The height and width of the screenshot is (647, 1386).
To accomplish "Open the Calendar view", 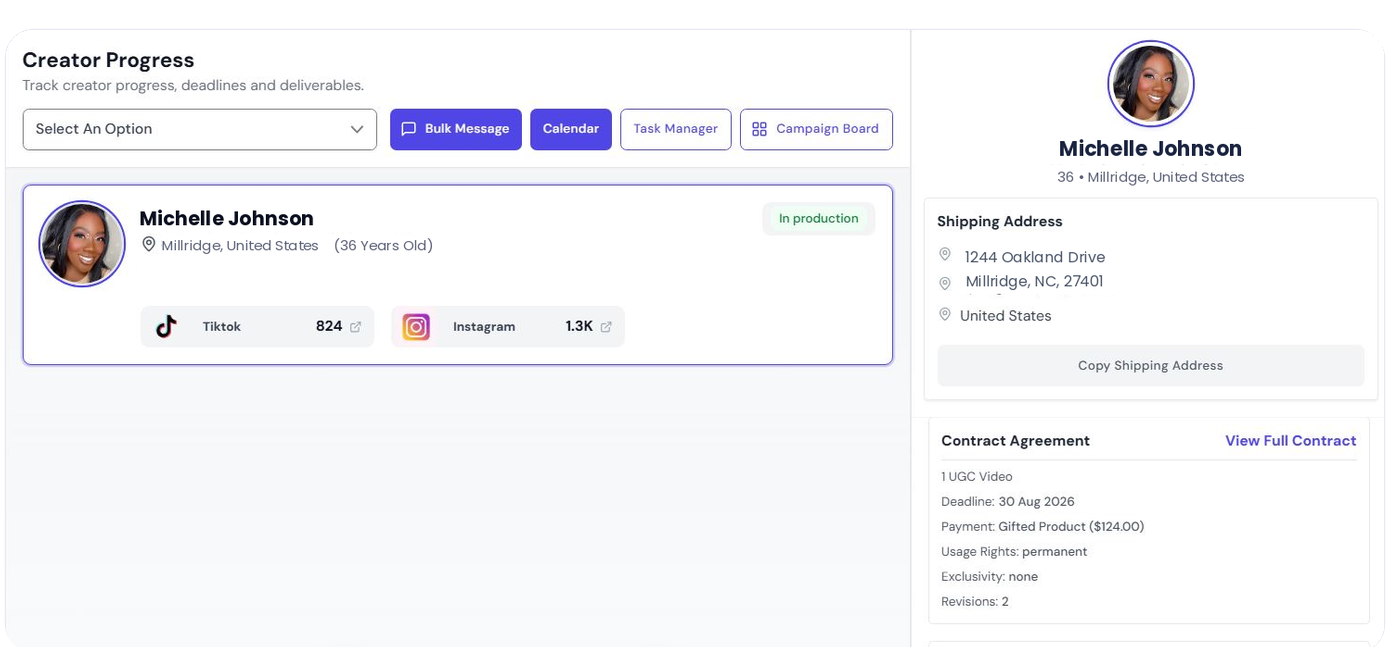I will (571, 129).
